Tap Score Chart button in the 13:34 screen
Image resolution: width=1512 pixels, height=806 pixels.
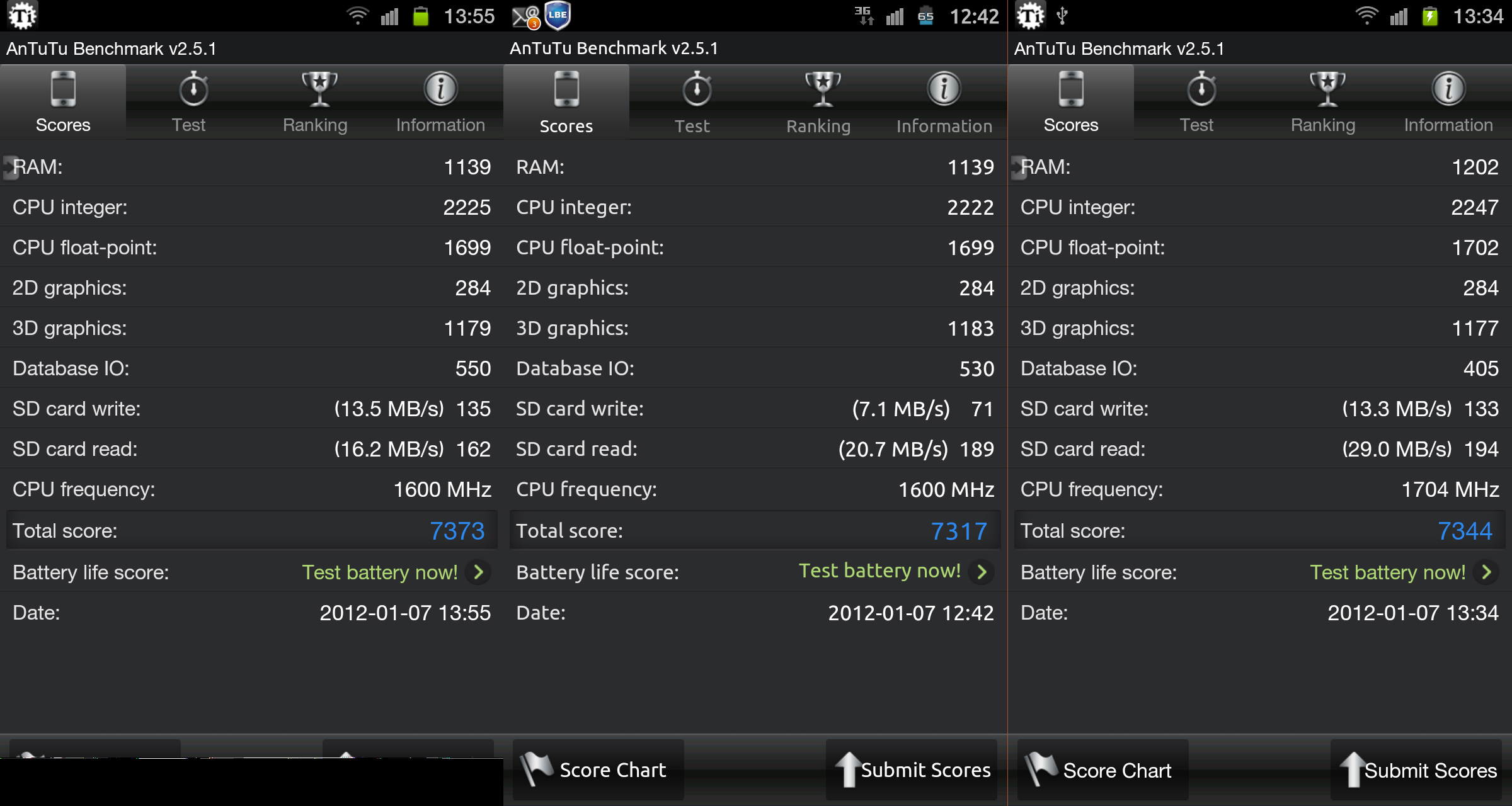coord(1102,769)
